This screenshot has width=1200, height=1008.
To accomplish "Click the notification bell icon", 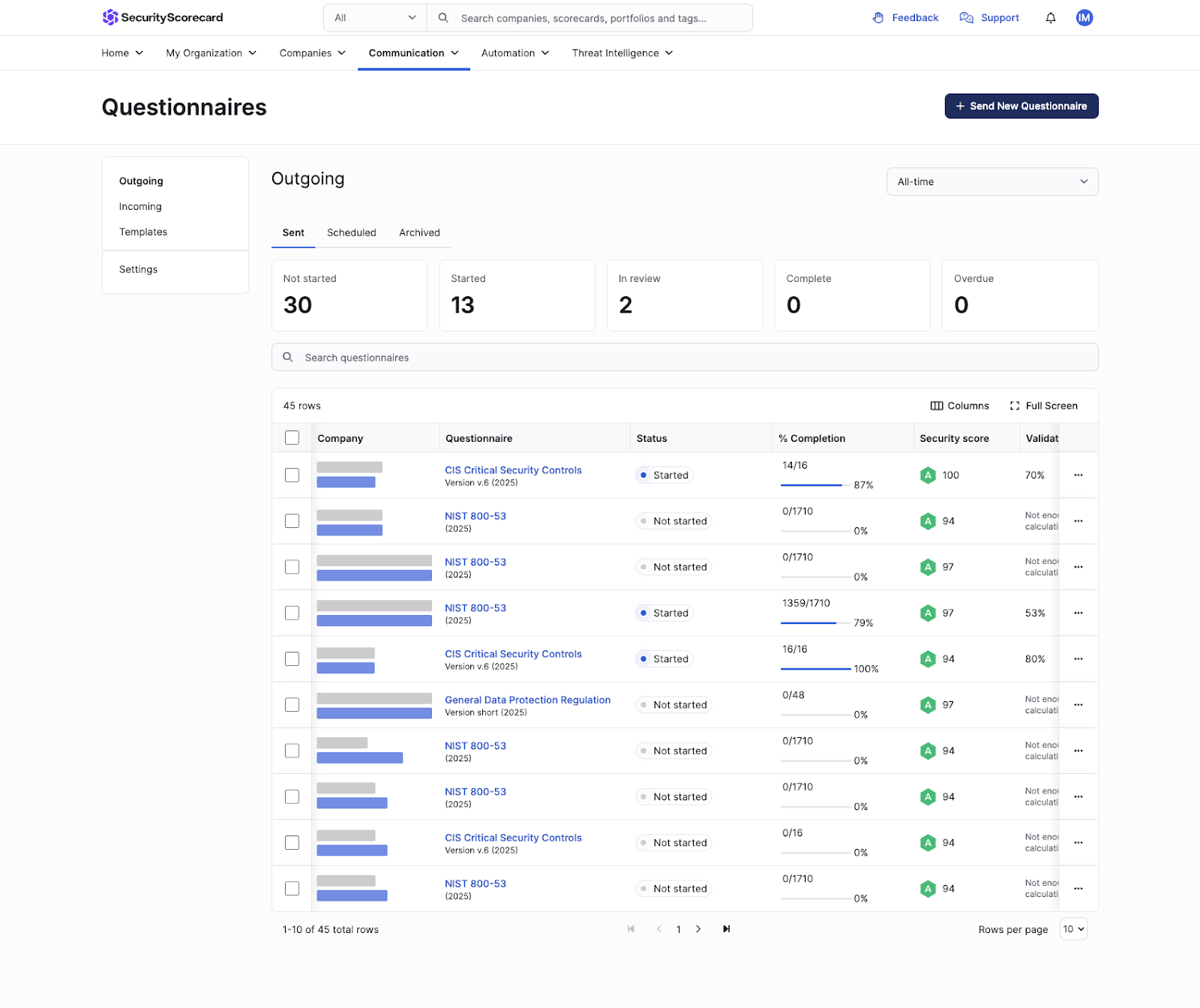I will coord(1050,18).
